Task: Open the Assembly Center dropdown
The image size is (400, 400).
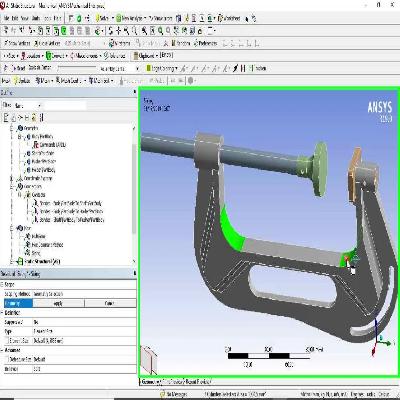Action: [119, 68]
